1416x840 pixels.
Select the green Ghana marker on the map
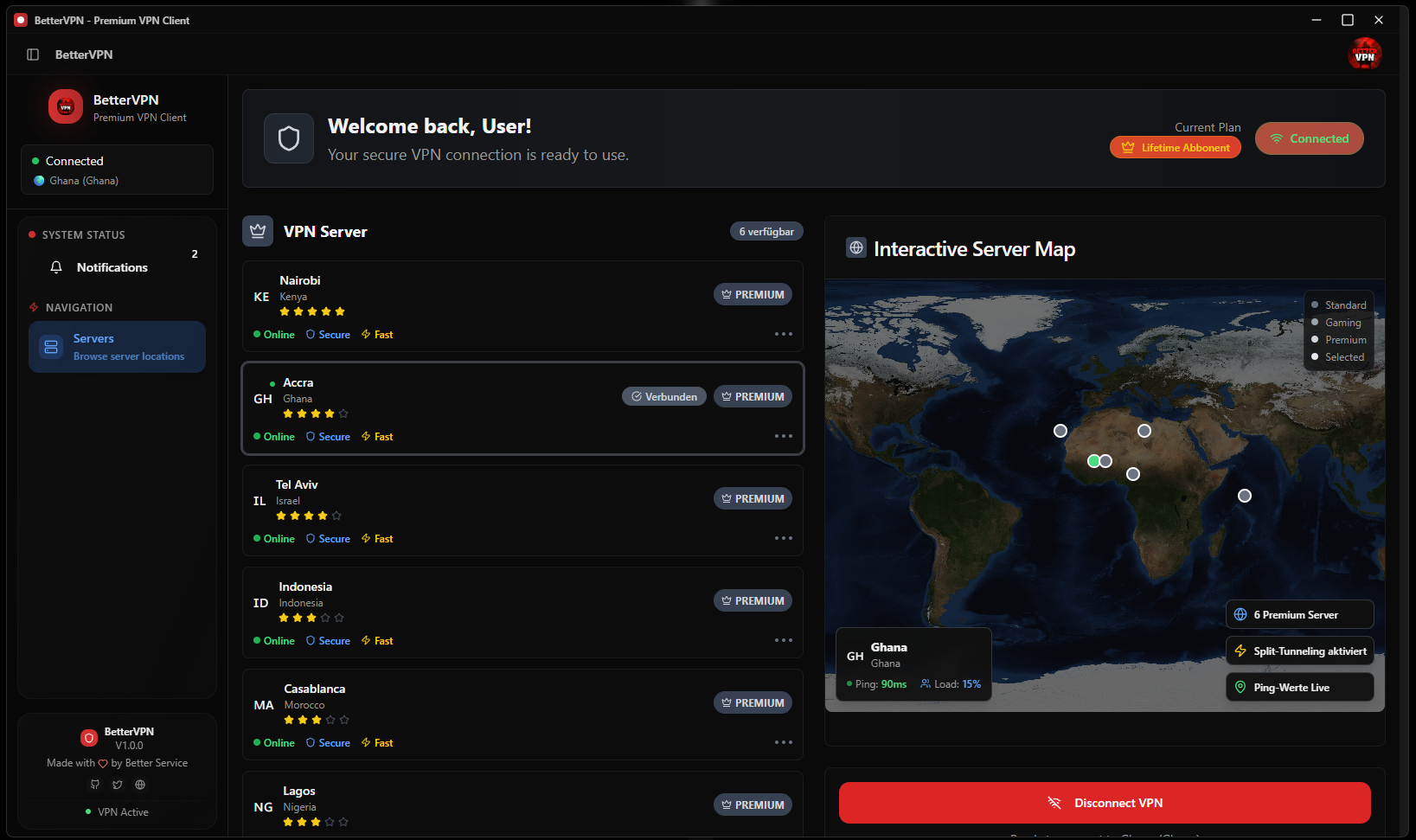tap(1093, 461)
